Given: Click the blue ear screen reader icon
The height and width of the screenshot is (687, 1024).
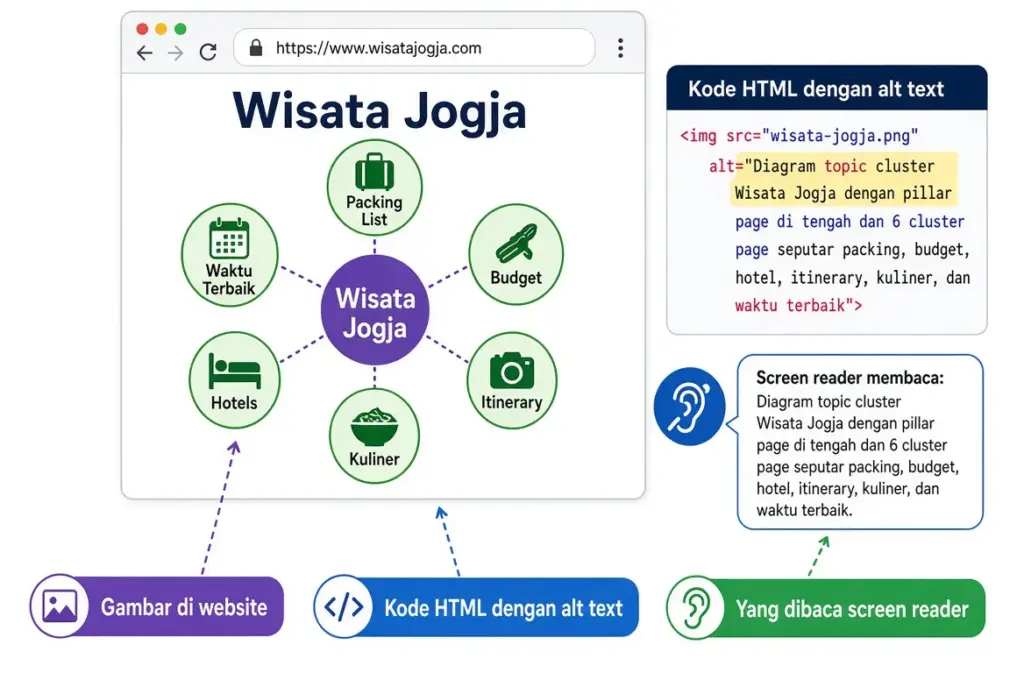Looking at the screenshot, I should 689,406.
